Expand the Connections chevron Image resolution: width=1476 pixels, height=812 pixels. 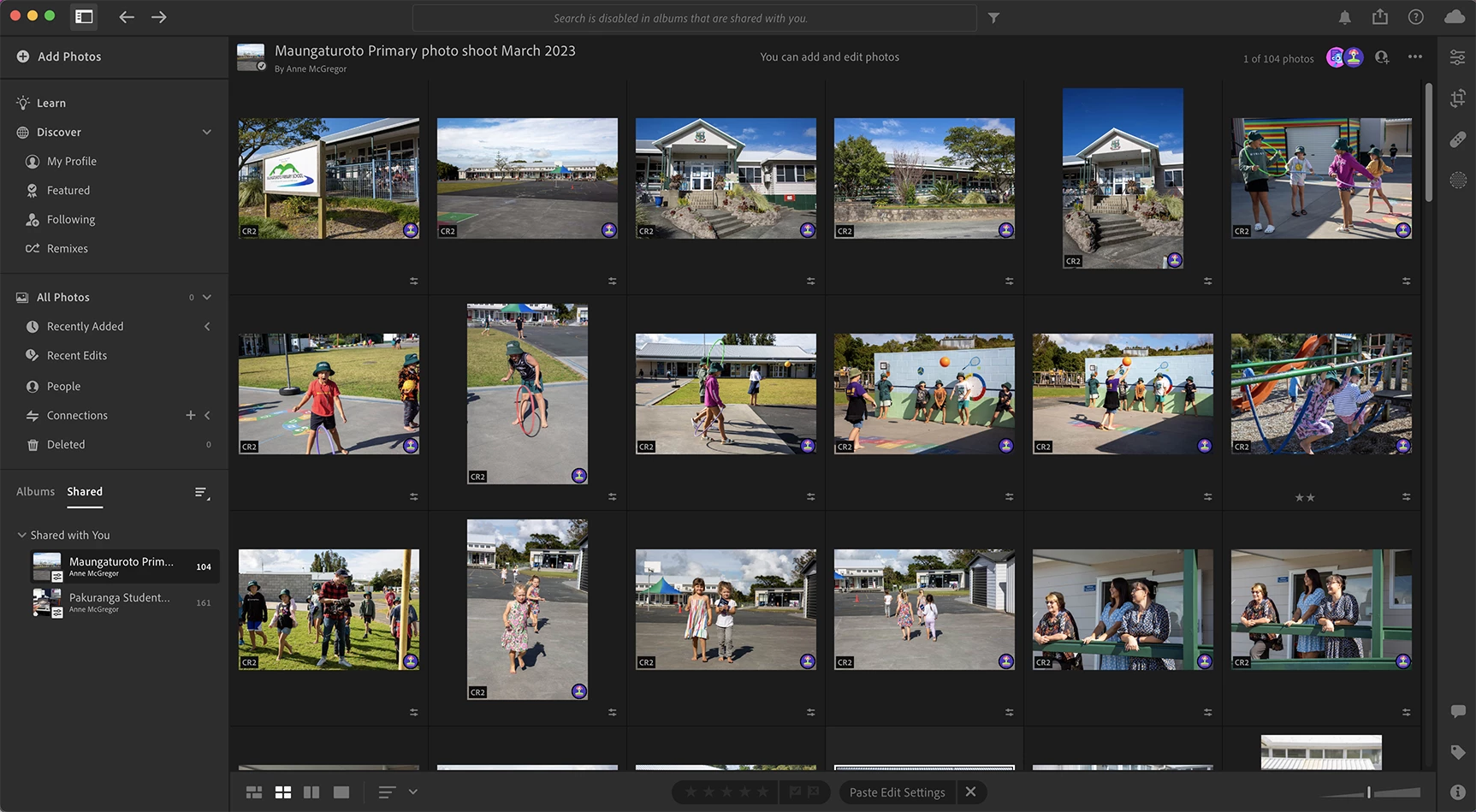(207, 415)
